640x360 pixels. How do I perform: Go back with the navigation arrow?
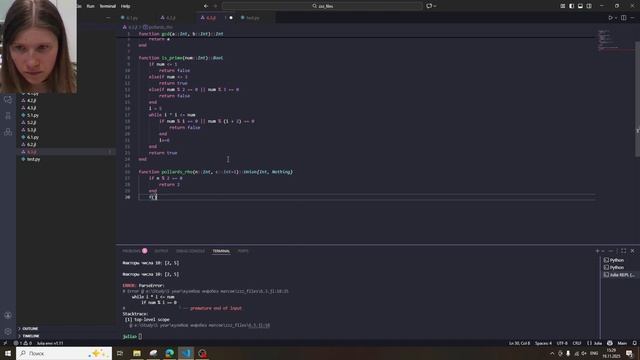tap(206, 6)
